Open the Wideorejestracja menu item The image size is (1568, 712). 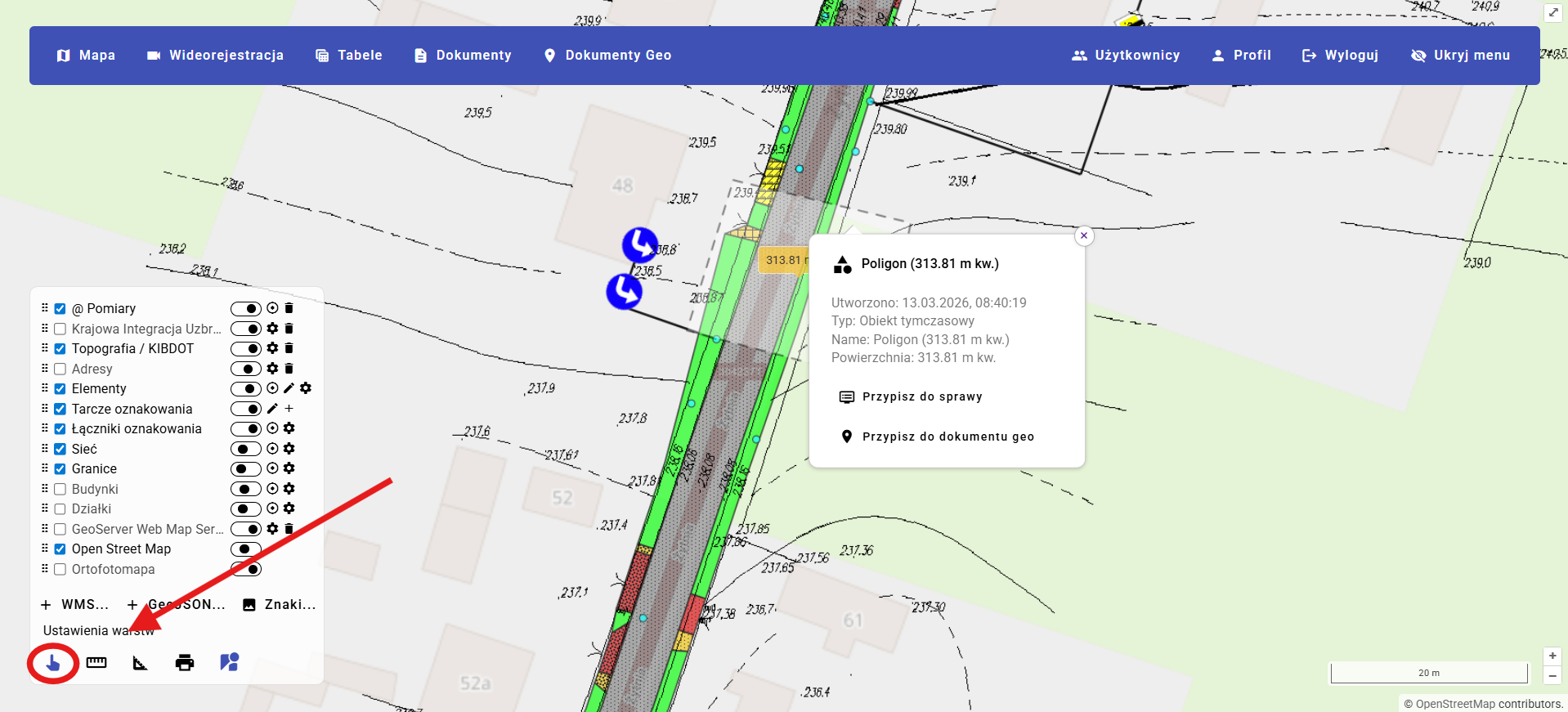click(215, 56)
